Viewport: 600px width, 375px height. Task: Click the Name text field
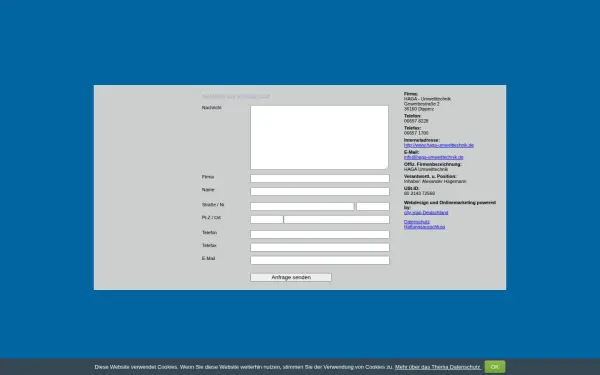coord(320,191)
